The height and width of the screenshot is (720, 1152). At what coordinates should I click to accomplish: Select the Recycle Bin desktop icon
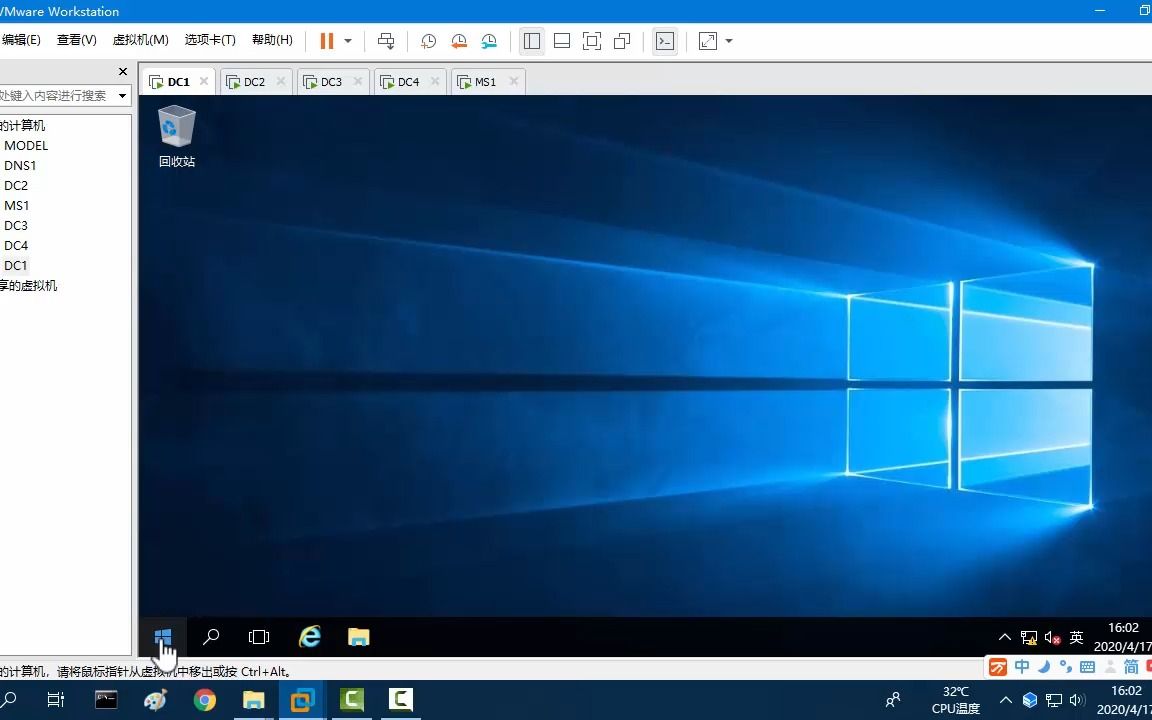pyautogui.click(x=177, y=136)
